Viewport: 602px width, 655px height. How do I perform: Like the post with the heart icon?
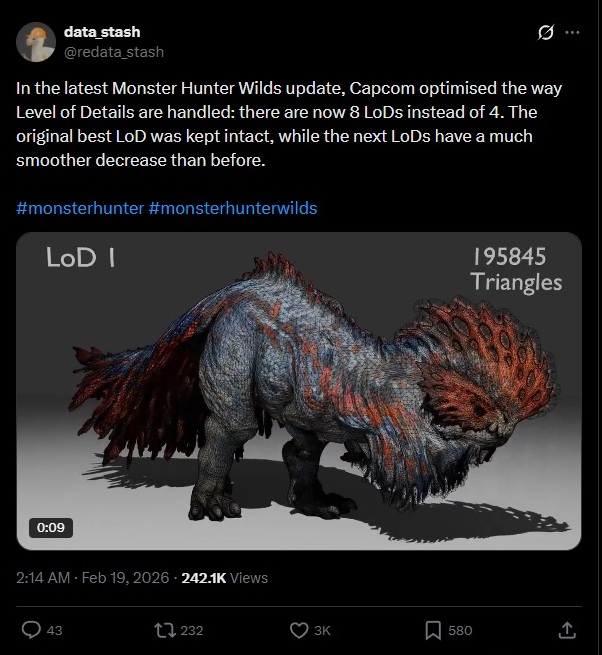click(x=298, y=630)
